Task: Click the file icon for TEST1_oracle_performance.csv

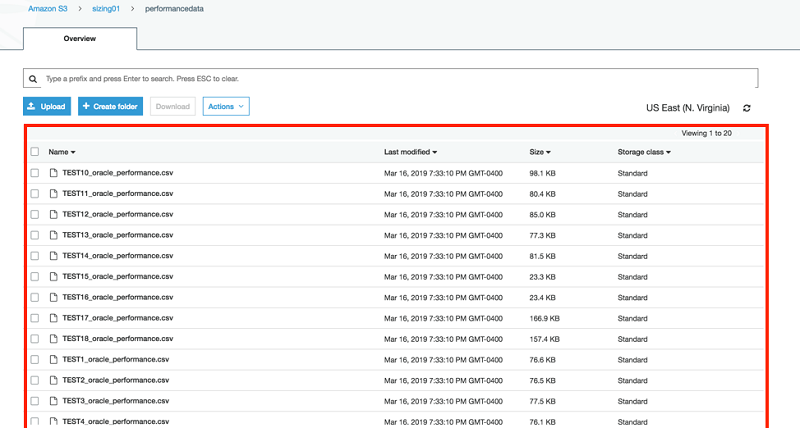Action: pos(53,359)
